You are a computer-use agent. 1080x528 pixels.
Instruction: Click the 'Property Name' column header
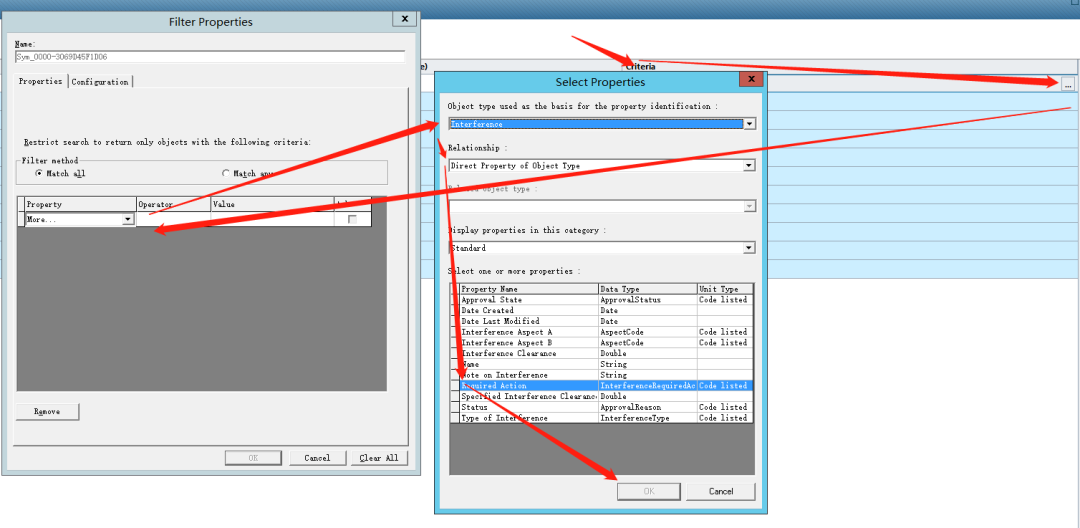coord(529,289)
